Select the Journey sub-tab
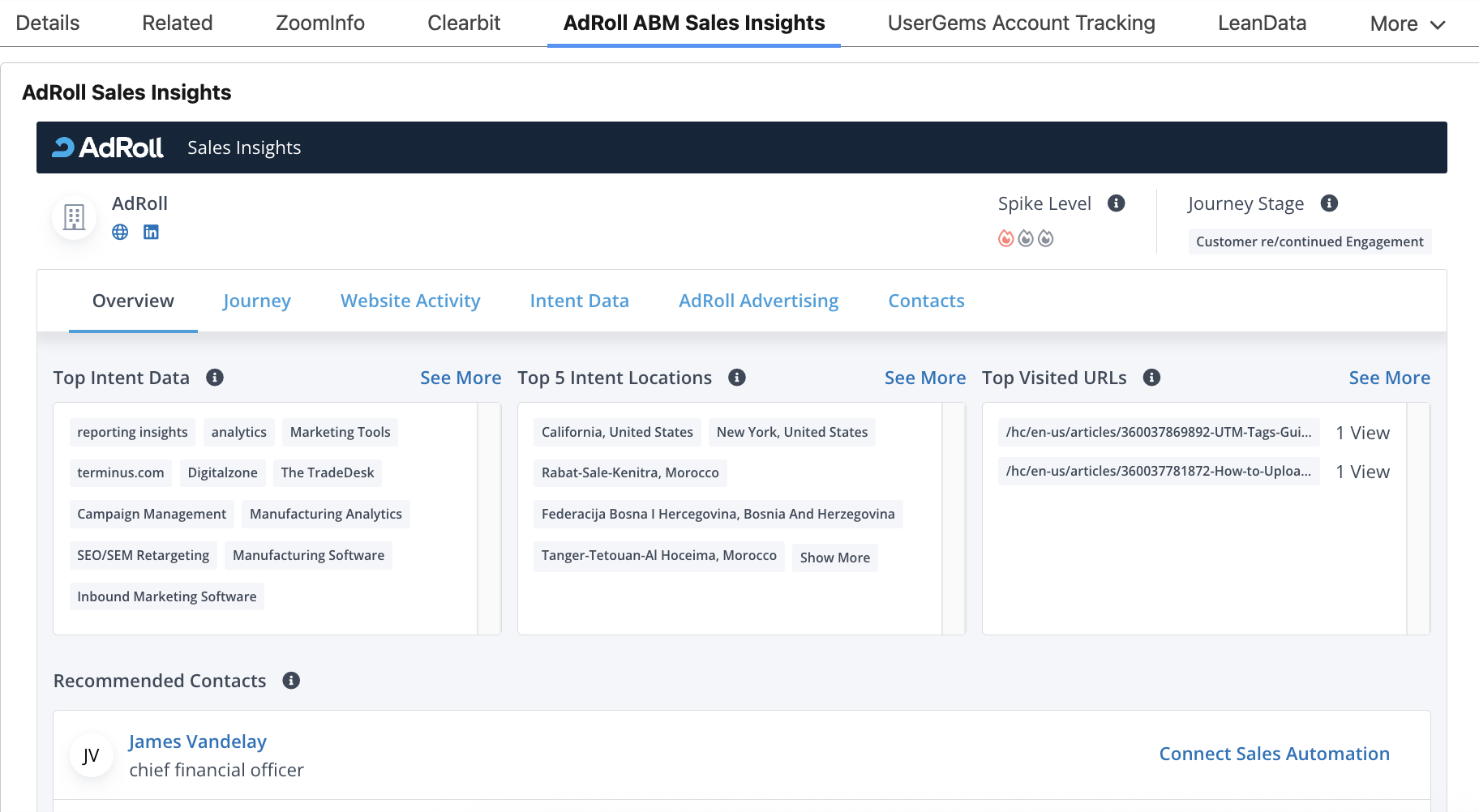The width and height of the screenshot is (1479, 812). [257, 301]
